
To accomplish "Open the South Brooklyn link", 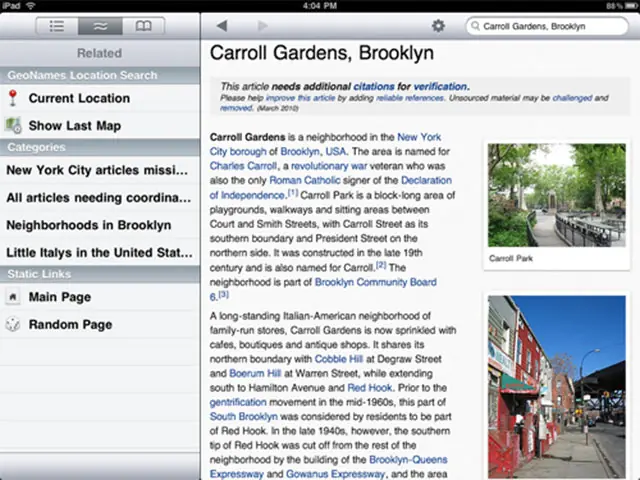I will coord(244,417).
